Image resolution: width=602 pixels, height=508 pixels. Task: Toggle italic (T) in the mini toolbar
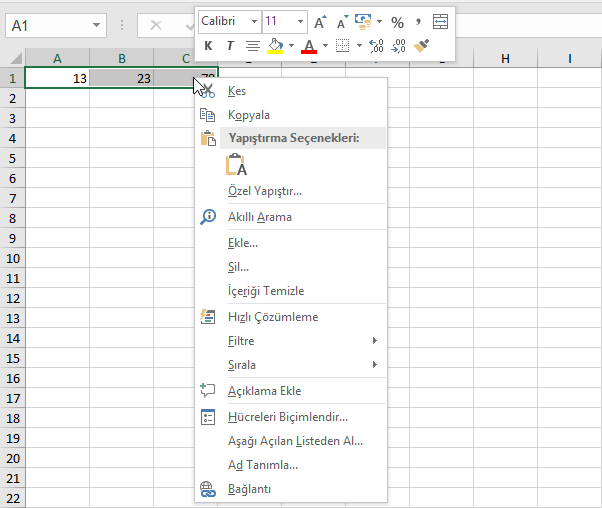(230, 46)
